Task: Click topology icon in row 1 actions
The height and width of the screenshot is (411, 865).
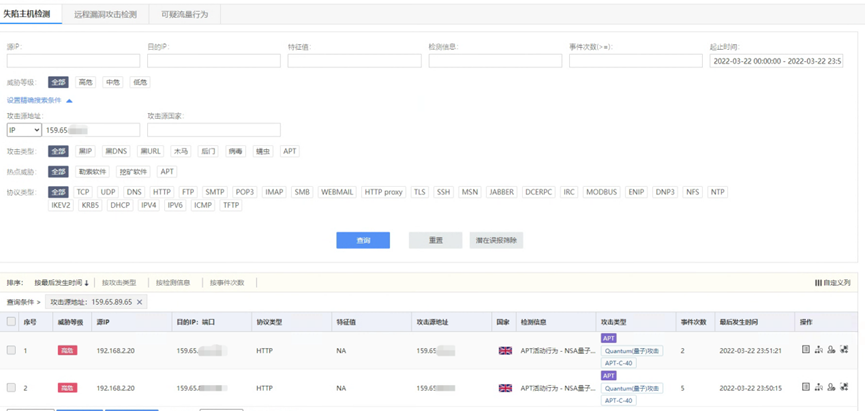Action: click(819, 350)
